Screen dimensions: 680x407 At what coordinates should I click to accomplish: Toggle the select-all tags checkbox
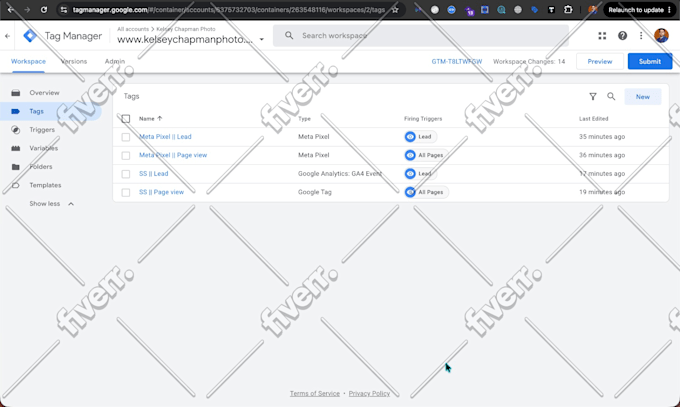(x=126, y=119)
